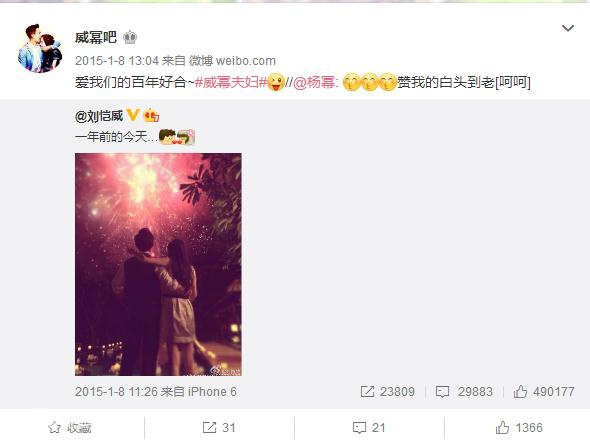This screenshot has width=590, height=444.
Task: Click the 微博 weibo.com source link
Action: (x=232, y=61)
